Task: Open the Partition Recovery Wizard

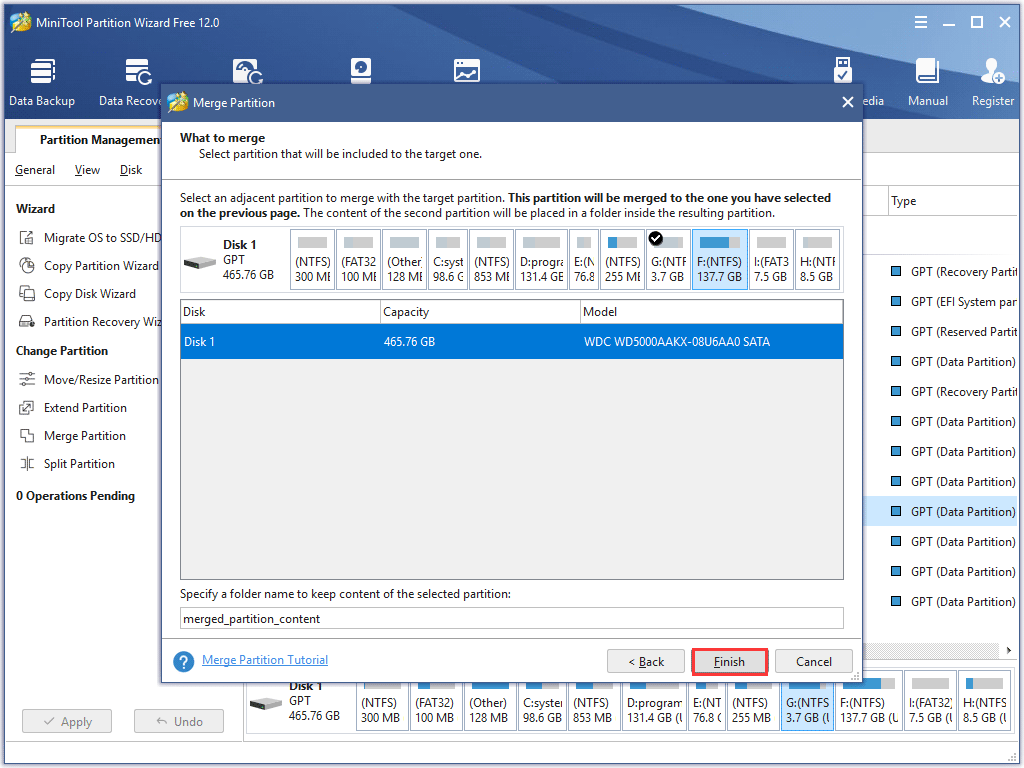Action: pyautogui.click(x=90, y=322)
